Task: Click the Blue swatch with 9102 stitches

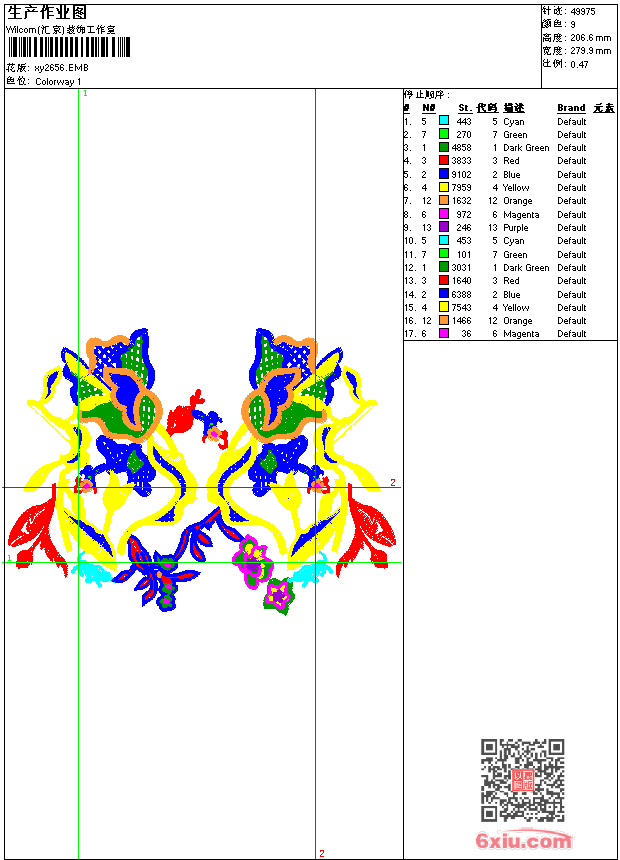Action: (444, 174)
